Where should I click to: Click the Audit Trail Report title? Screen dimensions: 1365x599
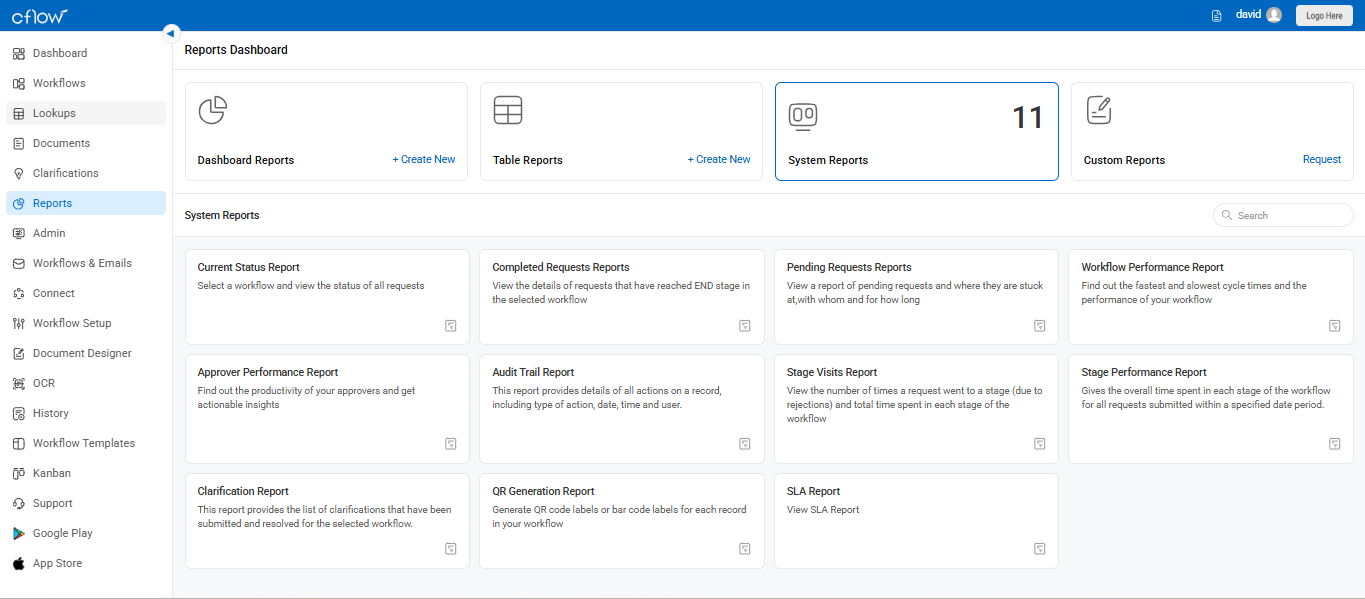coord(533,372)
